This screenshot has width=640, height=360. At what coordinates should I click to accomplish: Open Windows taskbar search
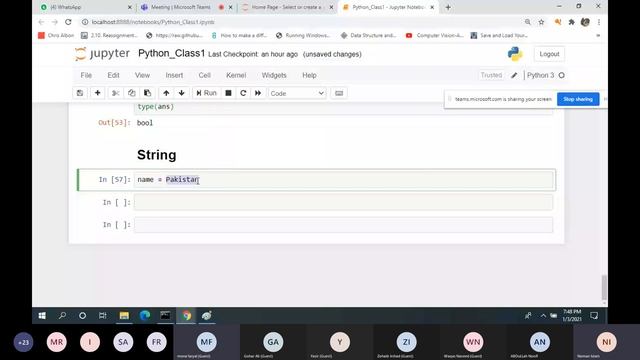[x=62, y=316]
